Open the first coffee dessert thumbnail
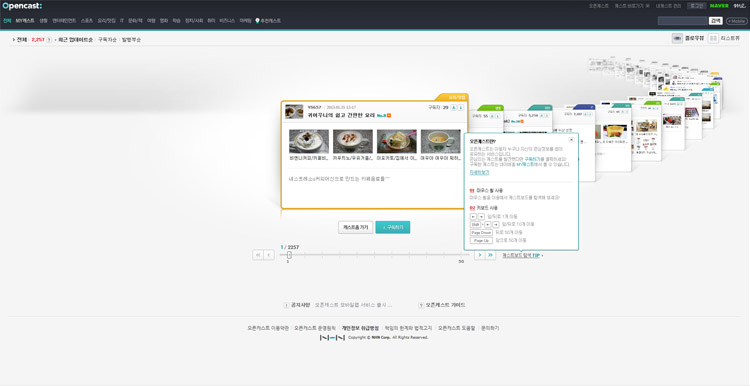This screenshot has width=750, height=386. tap(309, 142)
